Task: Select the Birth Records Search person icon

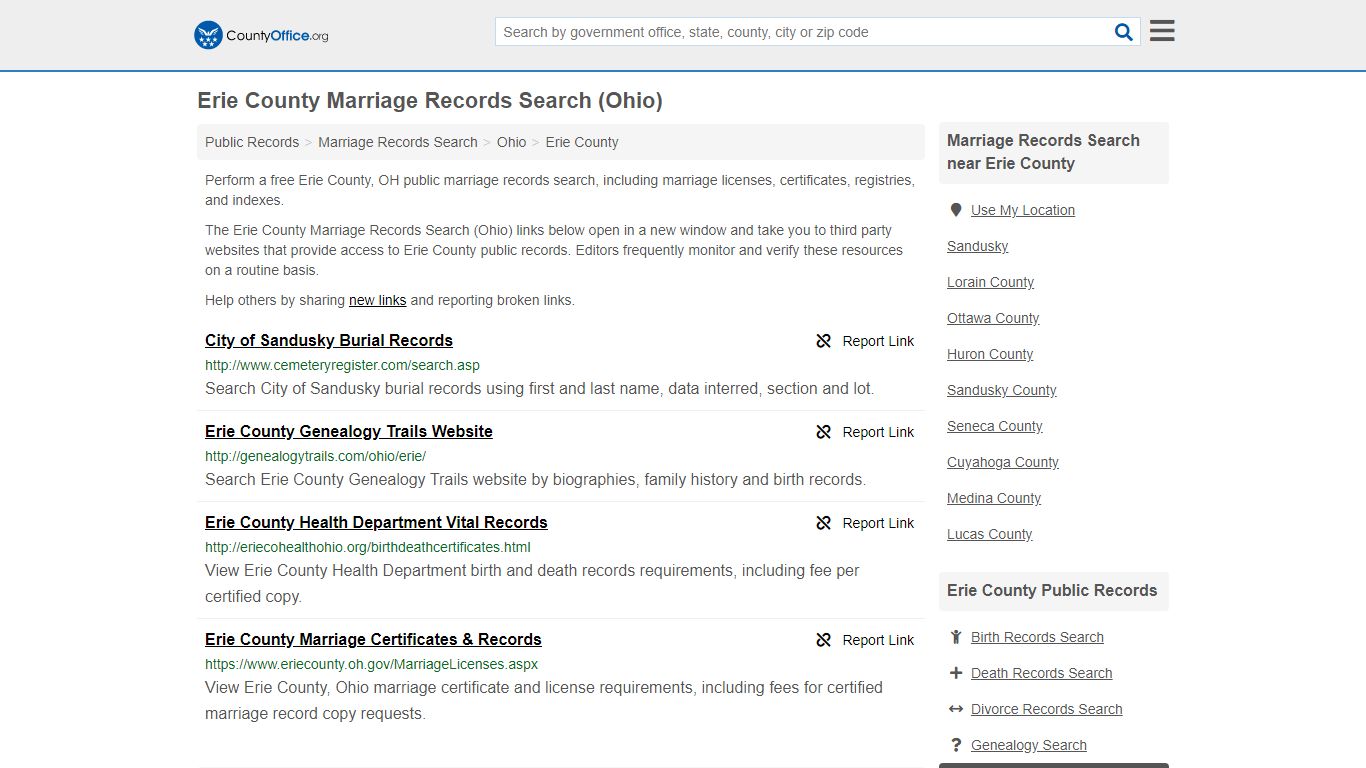Action: [x=956, y=637]
